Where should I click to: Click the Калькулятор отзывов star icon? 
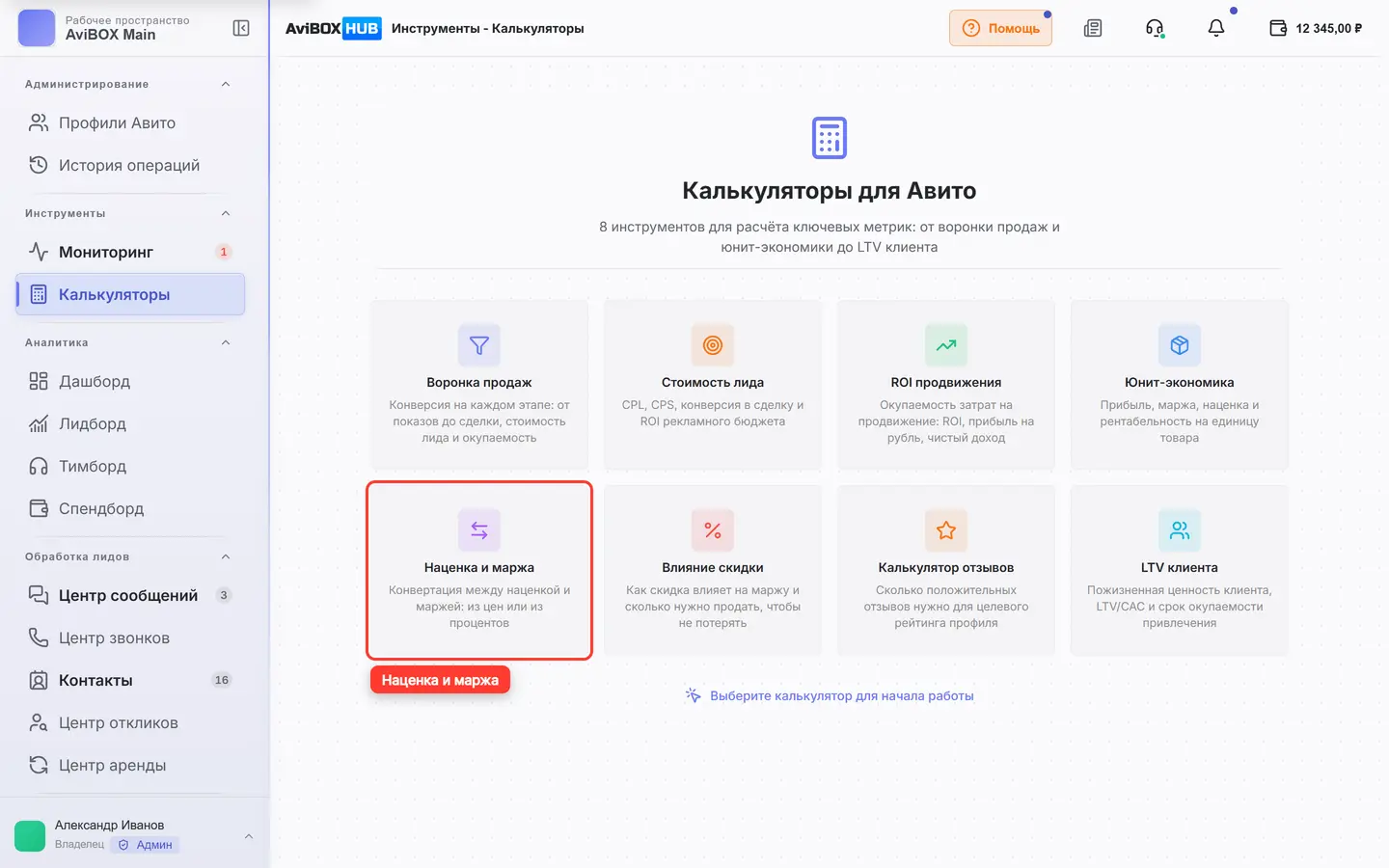(946, 530)
